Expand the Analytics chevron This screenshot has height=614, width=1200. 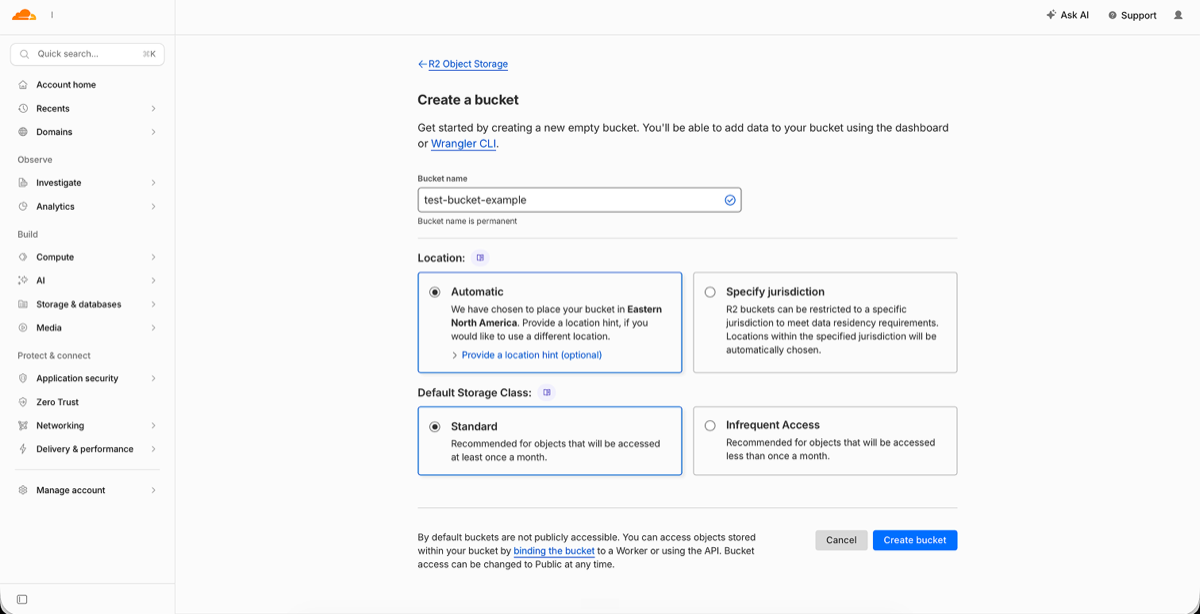[153, 206]
